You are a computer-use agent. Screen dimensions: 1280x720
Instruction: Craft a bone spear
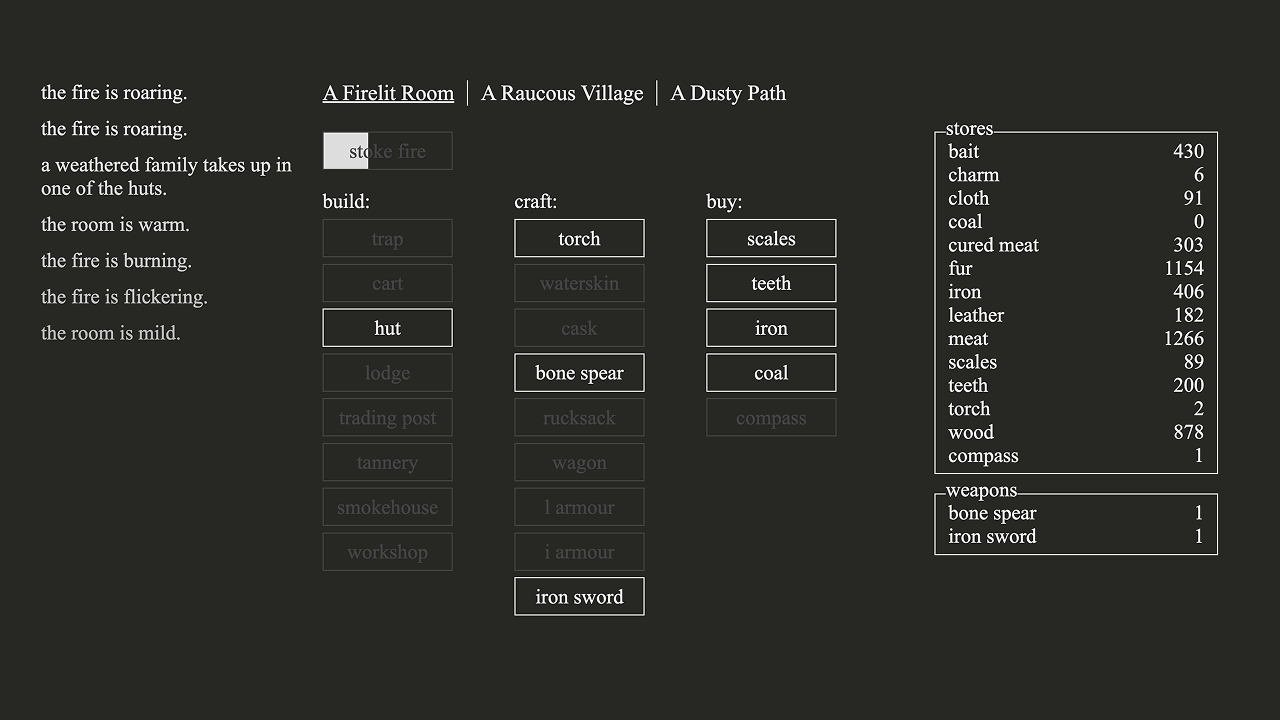click(x=579, y=373)
